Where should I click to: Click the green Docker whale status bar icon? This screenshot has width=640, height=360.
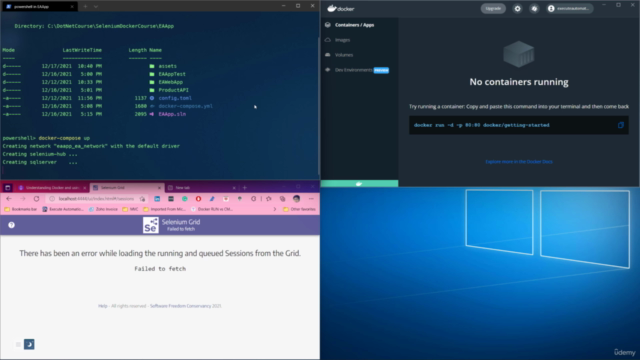(359, 184)
